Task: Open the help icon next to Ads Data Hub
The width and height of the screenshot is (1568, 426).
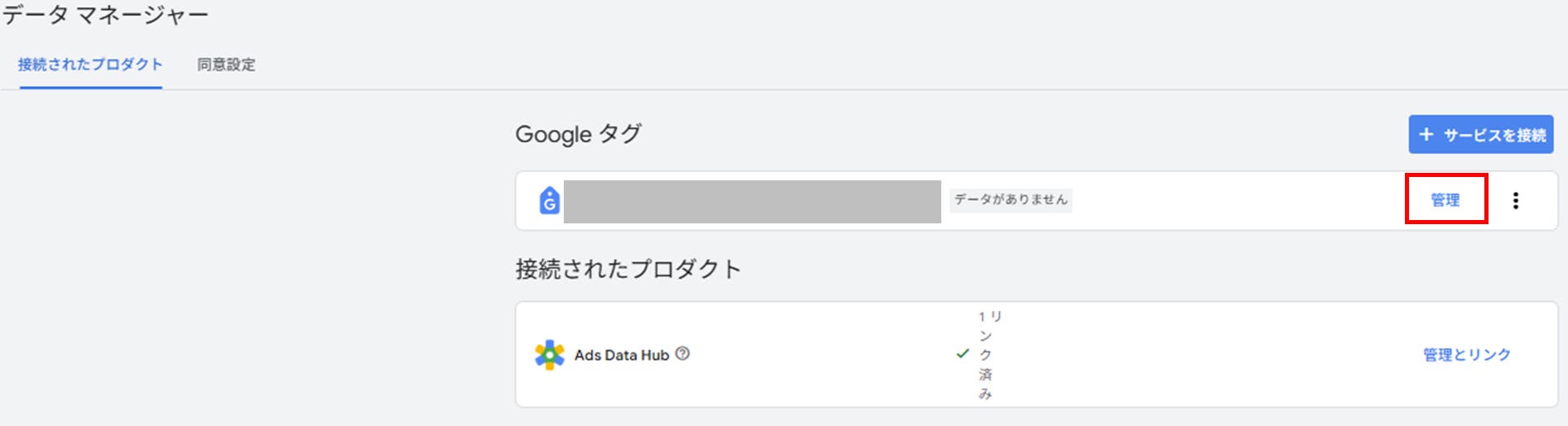Action: coord(682,353)
